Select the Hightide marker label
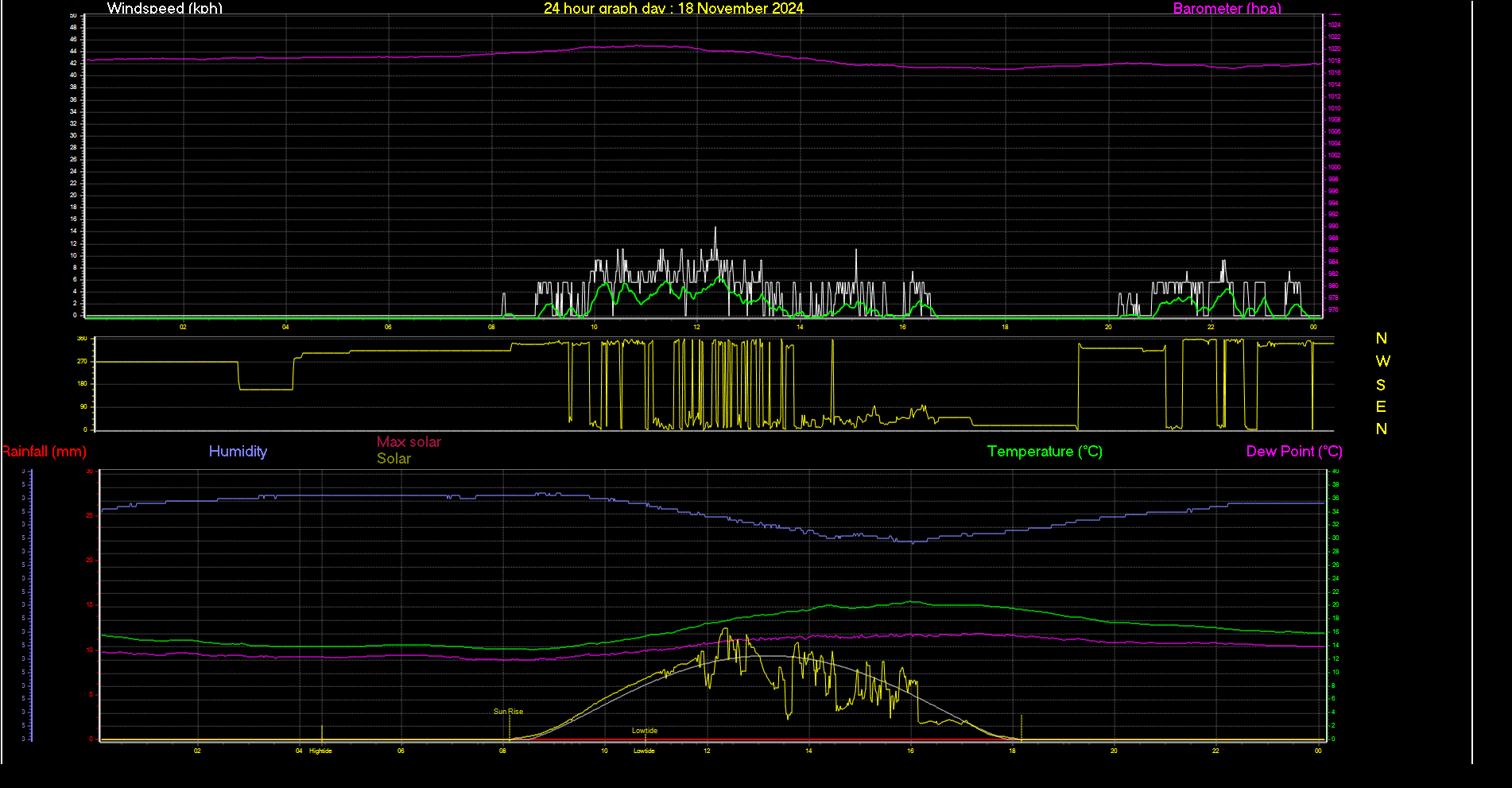 320,751
